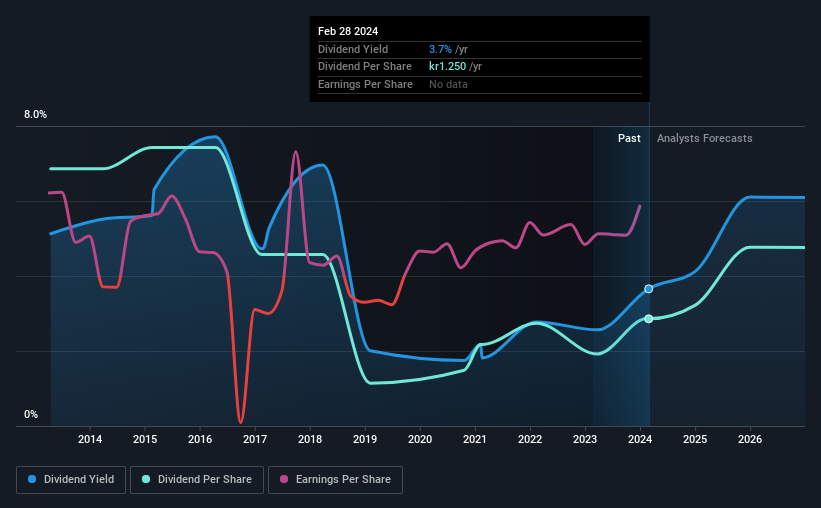821x508 pixels.
Task: Select the 2018 x-axis label
Action: (310, 439)
